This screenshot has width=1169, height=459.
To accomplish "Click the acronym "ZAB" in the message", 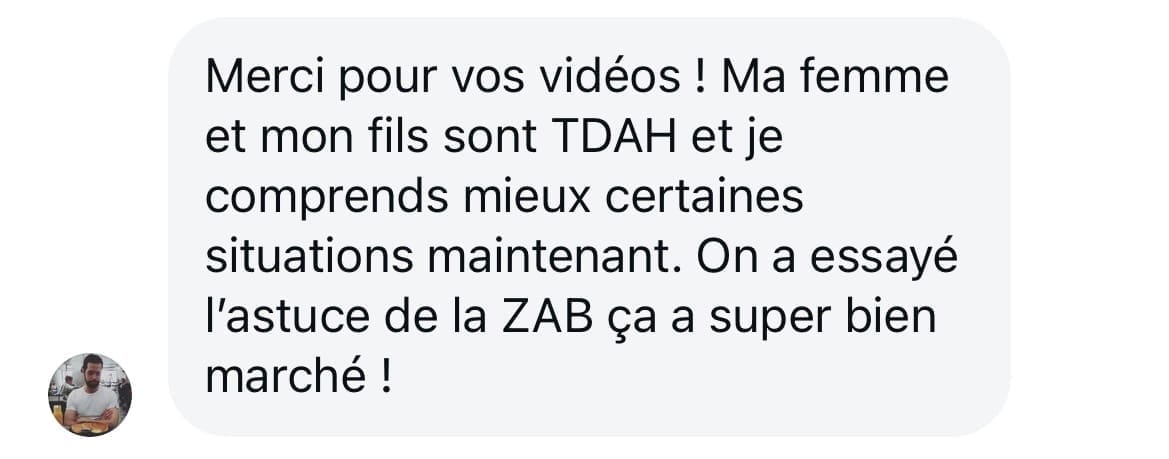I will click(547, 317).
